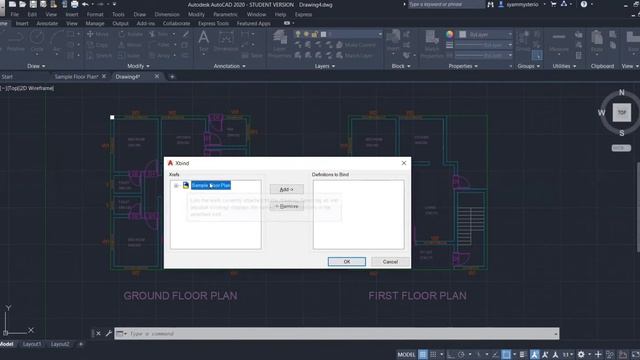Expand the Sample Floor Plan tree node

click(x=176, y=186)
